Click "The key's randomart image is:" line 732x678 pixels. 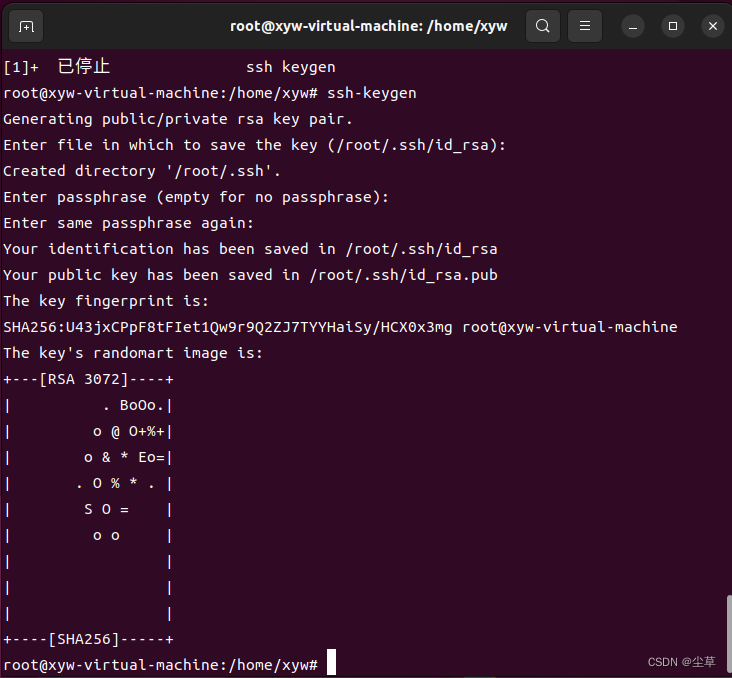pos(133,353)
